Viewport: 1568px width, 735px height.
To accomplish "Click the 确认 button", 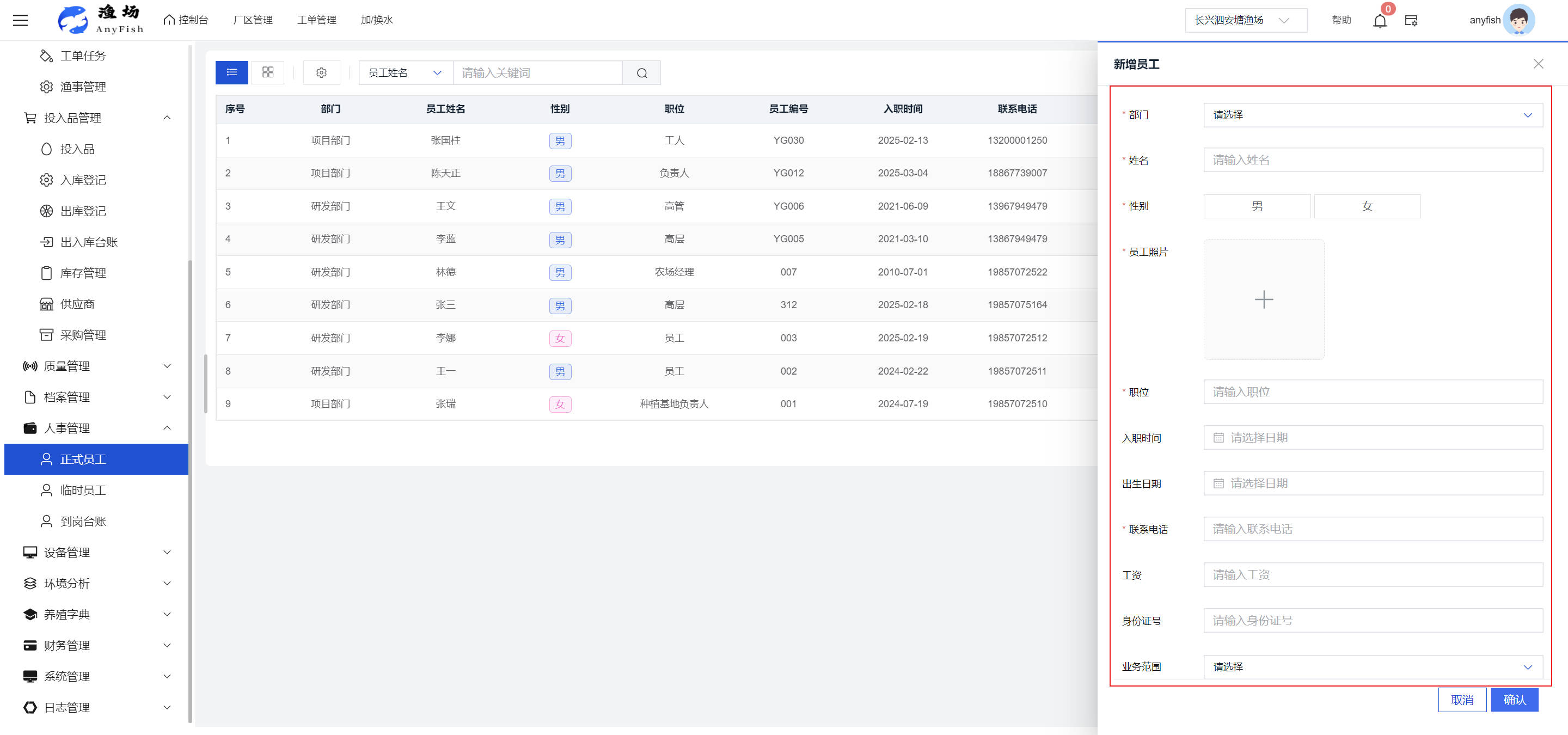I will tap(1514, 700).
